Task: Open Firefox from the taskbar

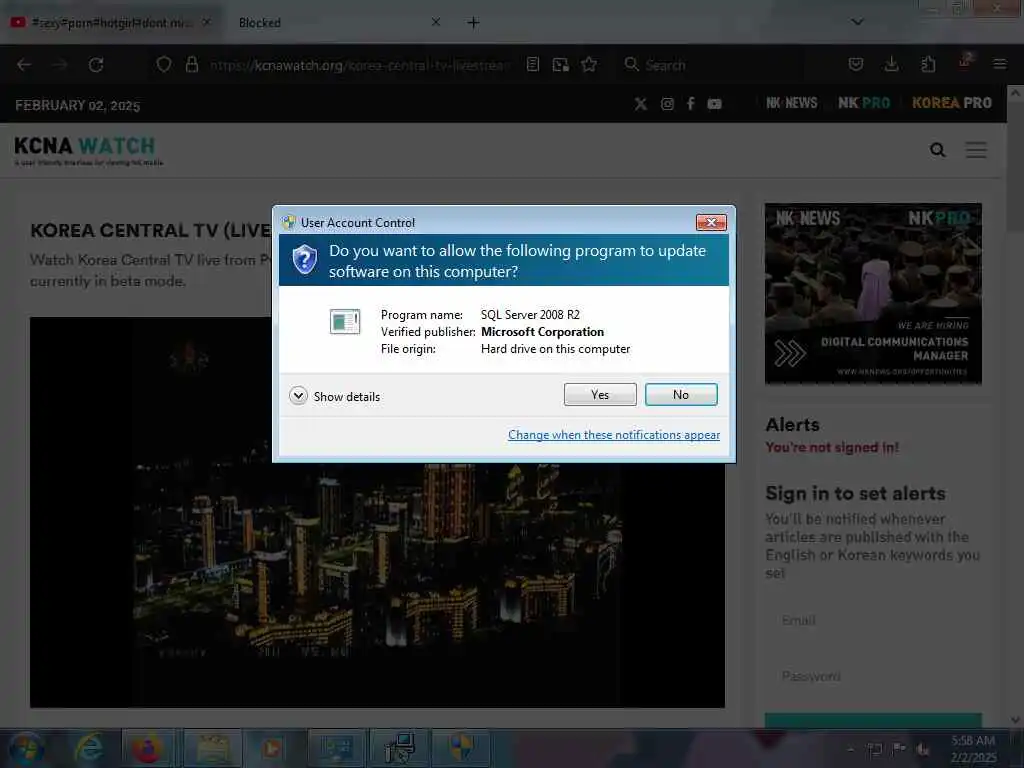Action: pos(148,748)
